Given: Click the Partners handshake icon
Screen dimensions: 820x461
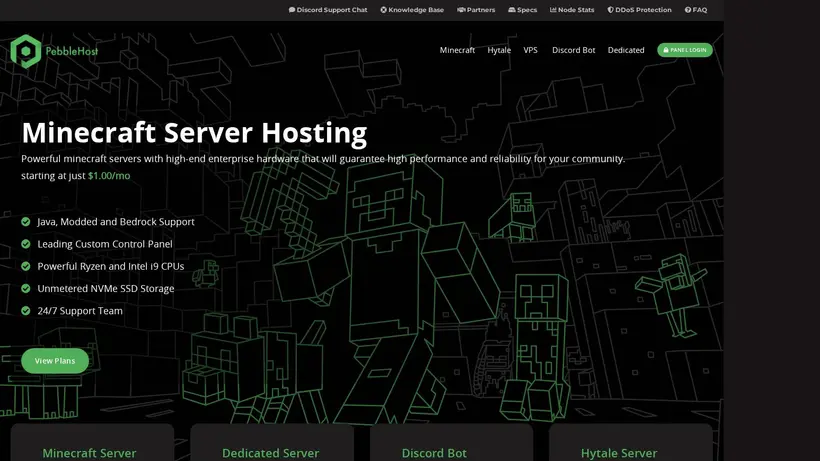Looking at the screenshot, I should 461,10.
